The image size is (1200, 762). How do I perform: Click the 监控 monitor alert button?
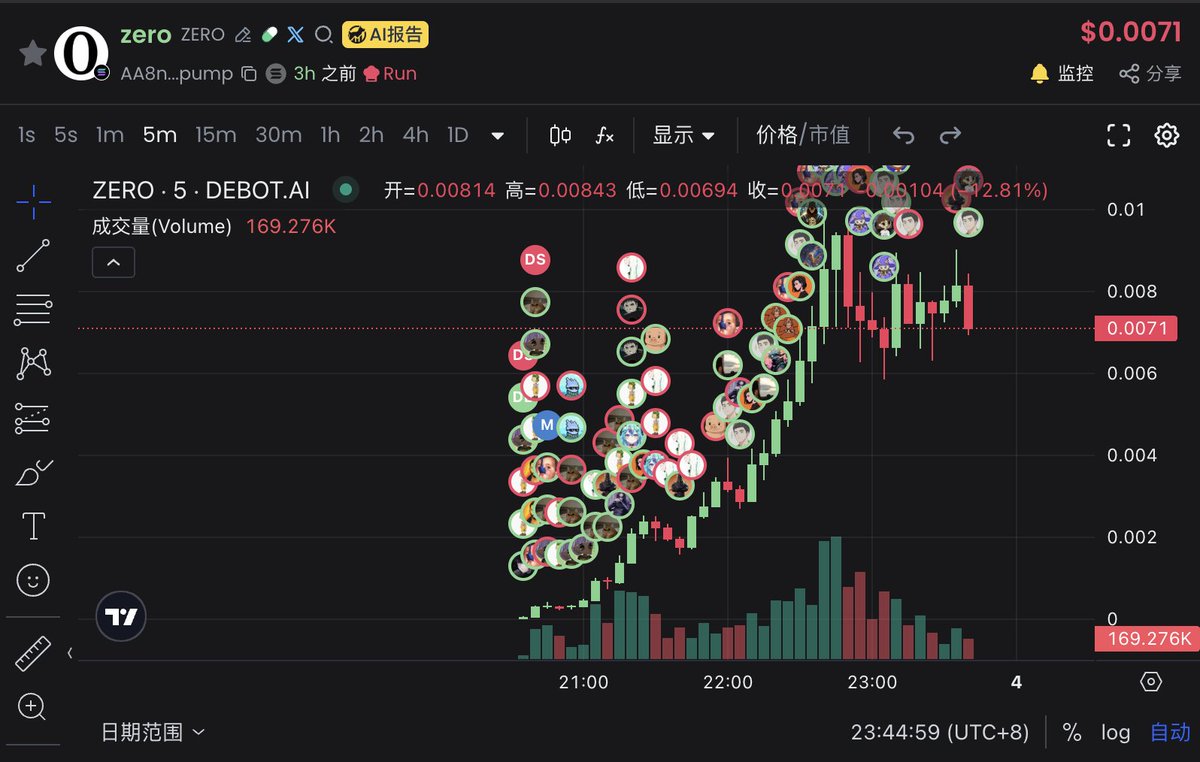1062,73
